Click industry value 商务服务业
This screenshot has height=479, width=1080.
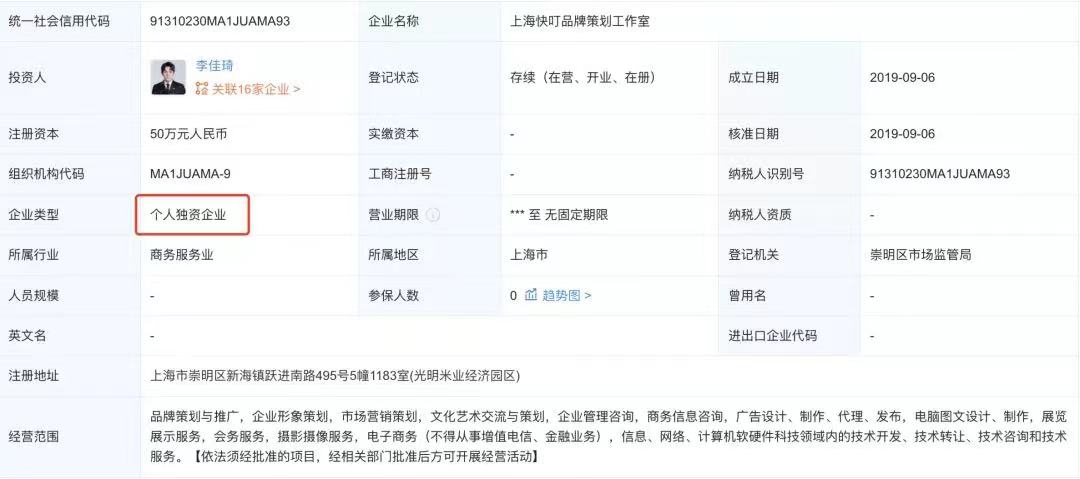point(182,255)
